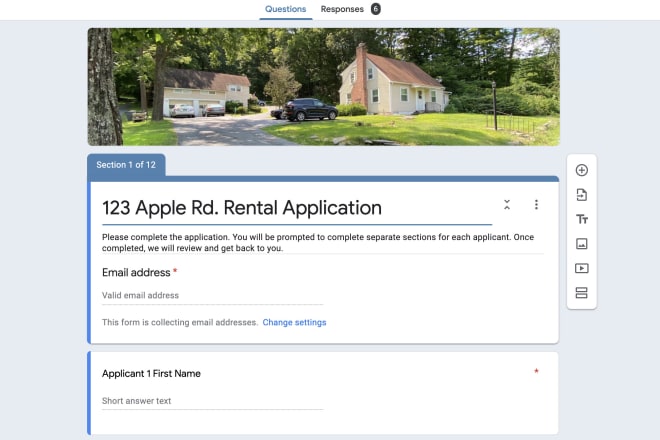Add a new section from the side toolbar
Image resolution: width=660 pixels, height=440 pixels.
[x=582, y=293]
